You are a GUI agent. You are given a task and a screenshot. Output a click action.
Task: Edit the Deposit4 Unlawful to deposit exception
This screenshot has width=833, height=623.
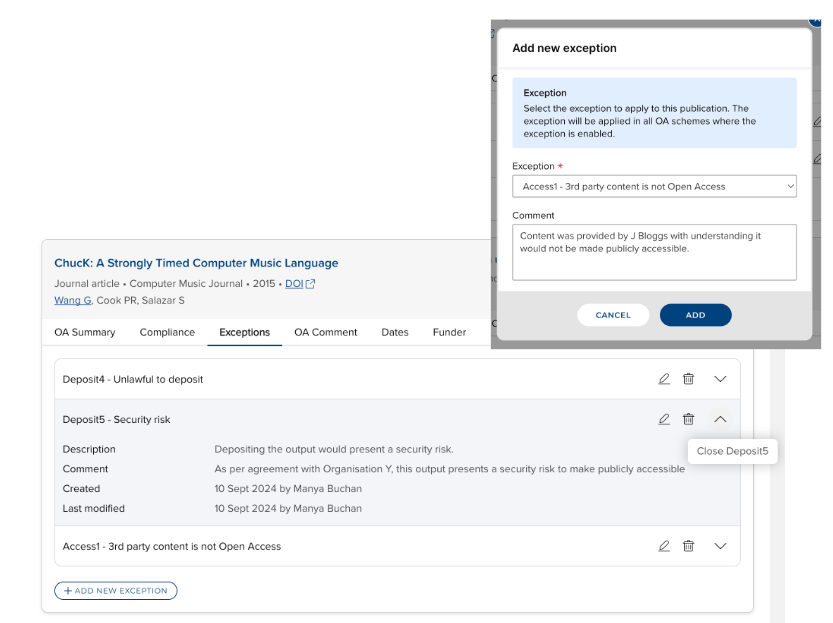pos(664,379)
